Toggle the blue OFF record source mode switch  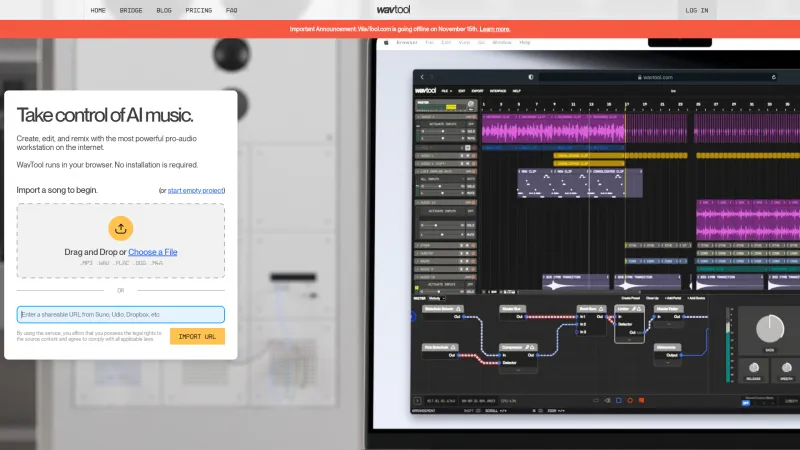tap(746, 403)
